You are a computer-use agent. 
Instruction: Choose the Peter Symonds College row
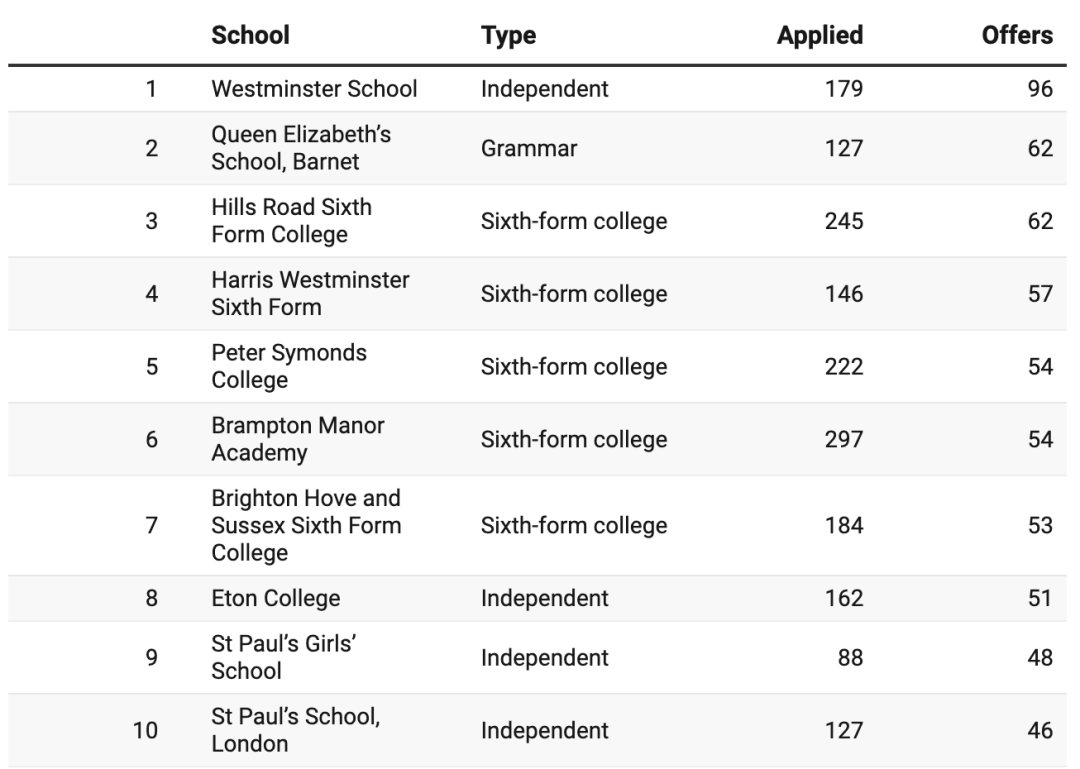[x=289, y=367]
